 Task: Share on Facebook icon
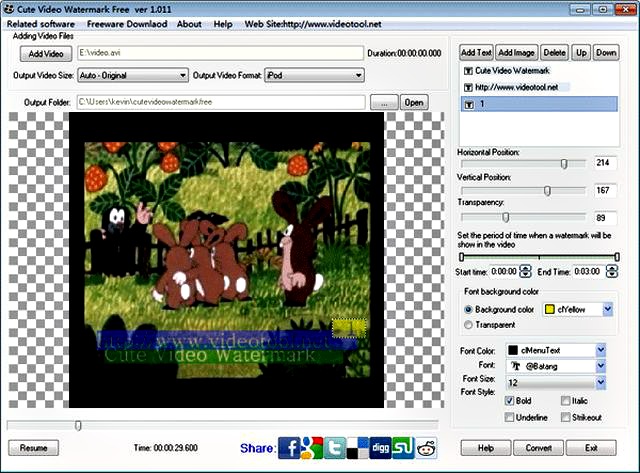289,448
